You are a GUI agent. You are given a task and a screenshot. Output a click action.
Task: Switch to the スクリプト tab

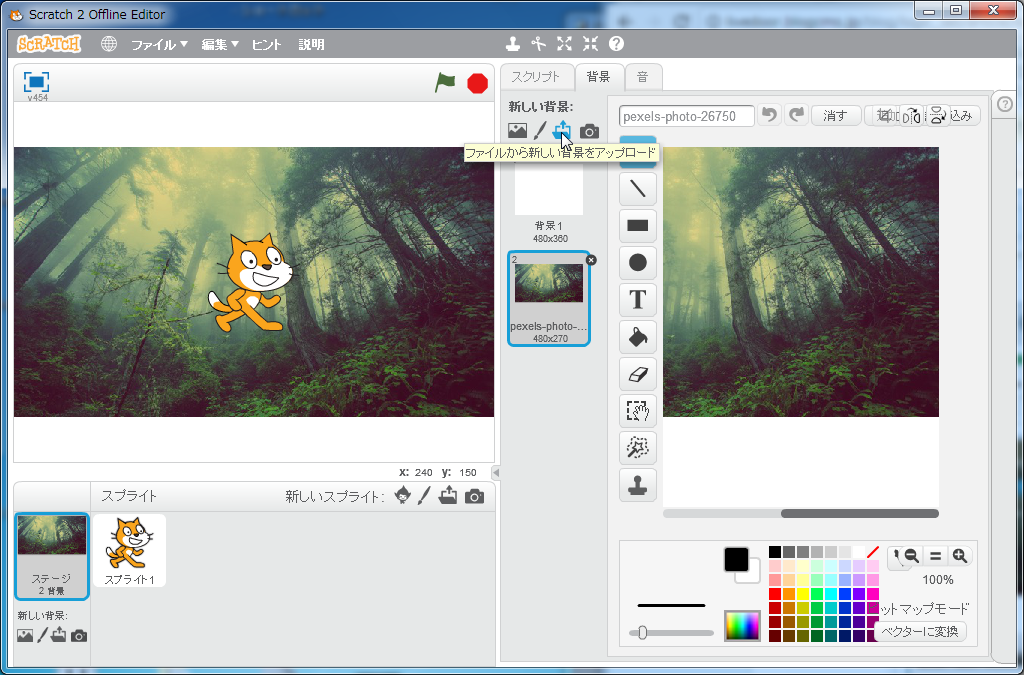tap(536, 77)
